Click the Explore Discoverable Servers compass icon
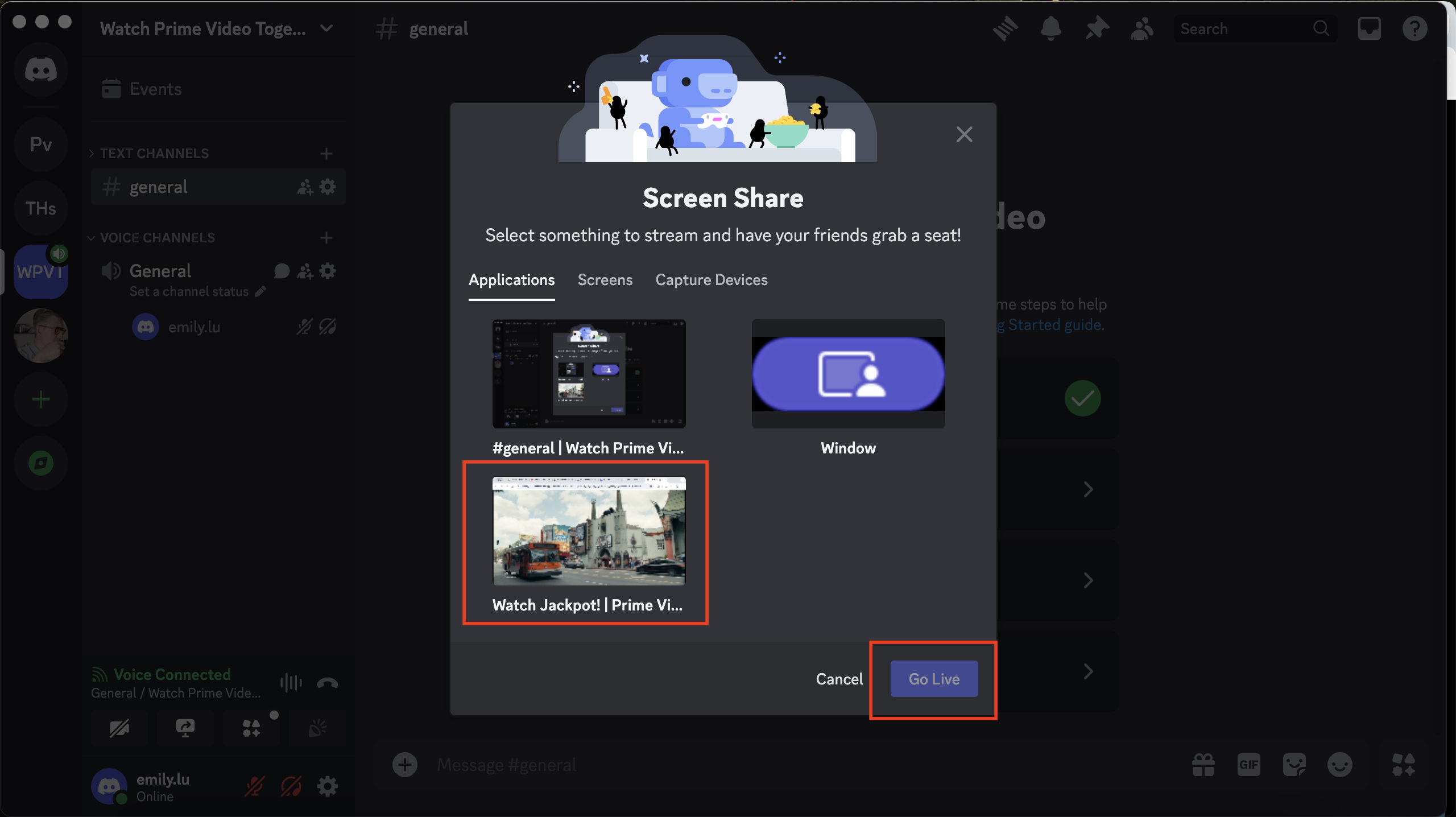Screen dimensions: 1456x817 pyautogui.click(x=41, y=463)
